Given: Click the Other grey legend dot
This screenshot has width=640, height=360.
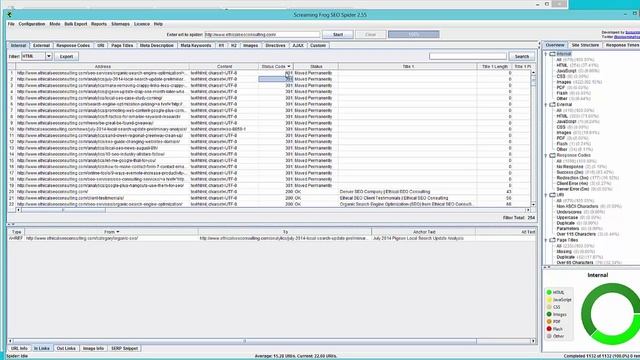Looking at the screenshot, I should point(549,336).
